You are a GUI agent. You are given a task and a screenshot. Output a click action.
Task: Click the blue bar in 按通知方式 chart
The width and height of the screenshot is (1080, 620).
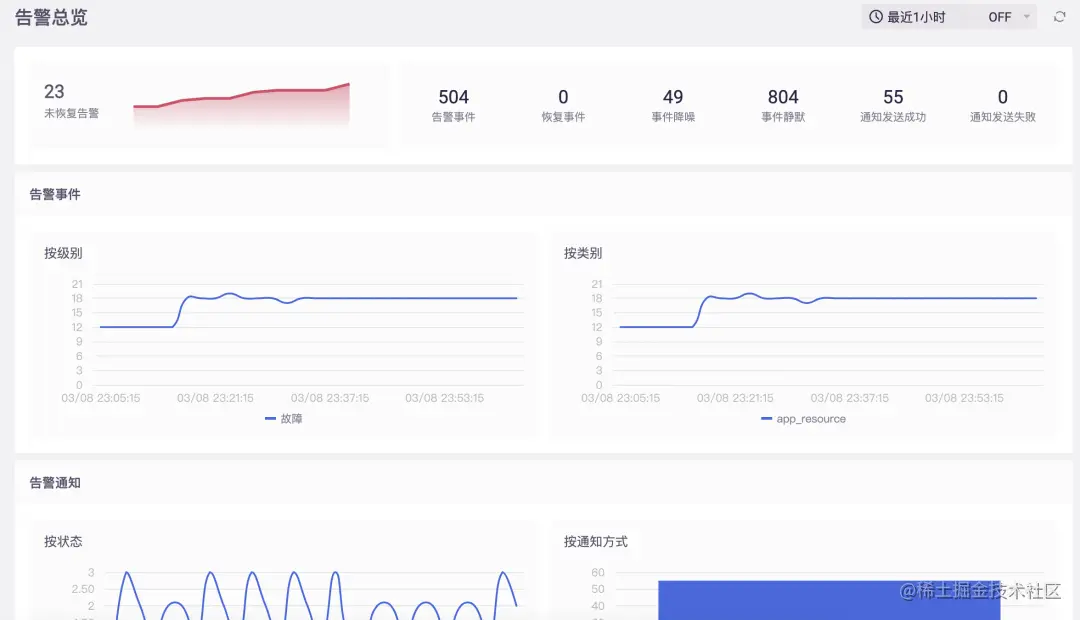(829, 600)
